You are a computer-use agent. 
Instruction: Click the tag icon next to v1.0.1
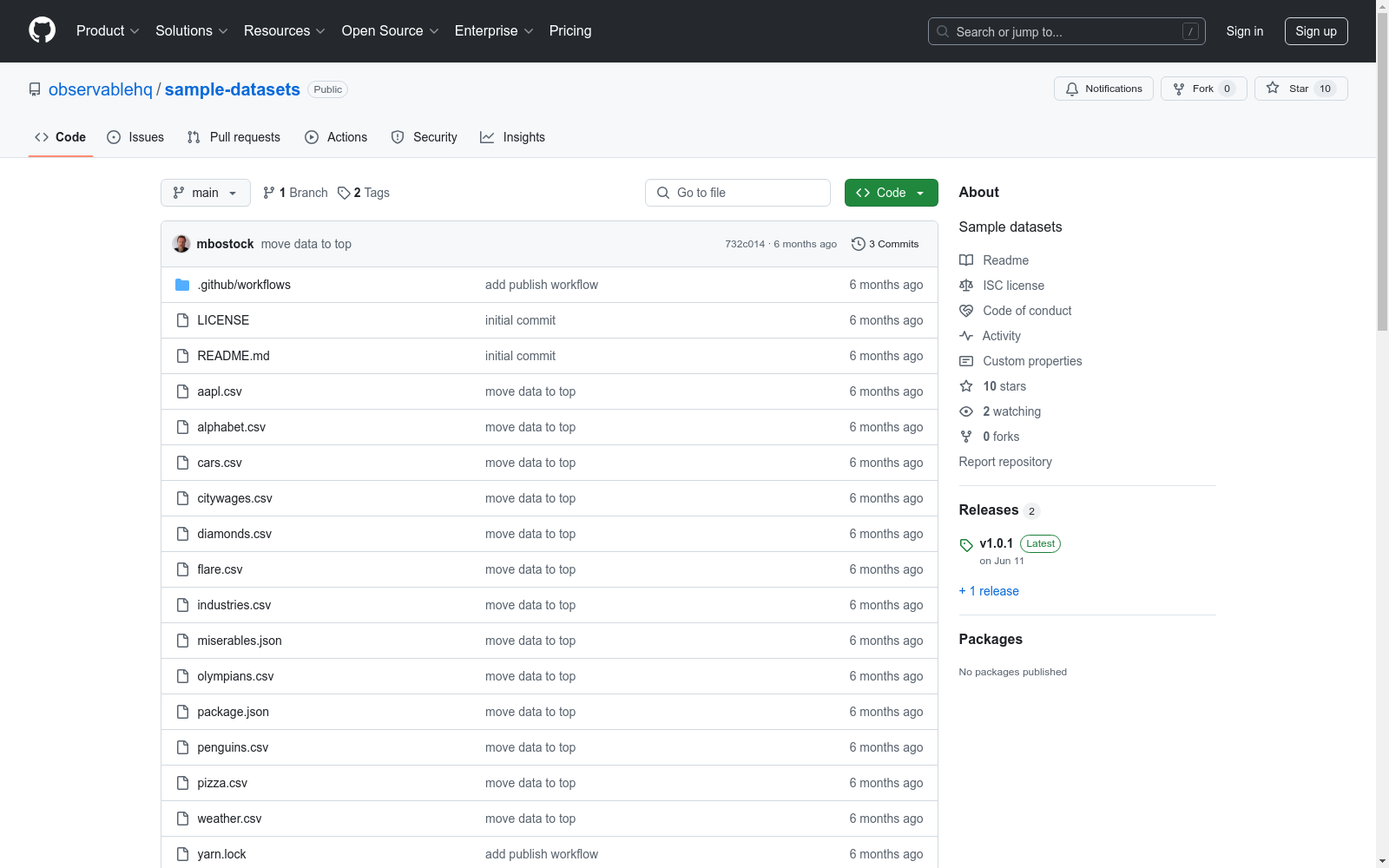[x=966, y=545]
